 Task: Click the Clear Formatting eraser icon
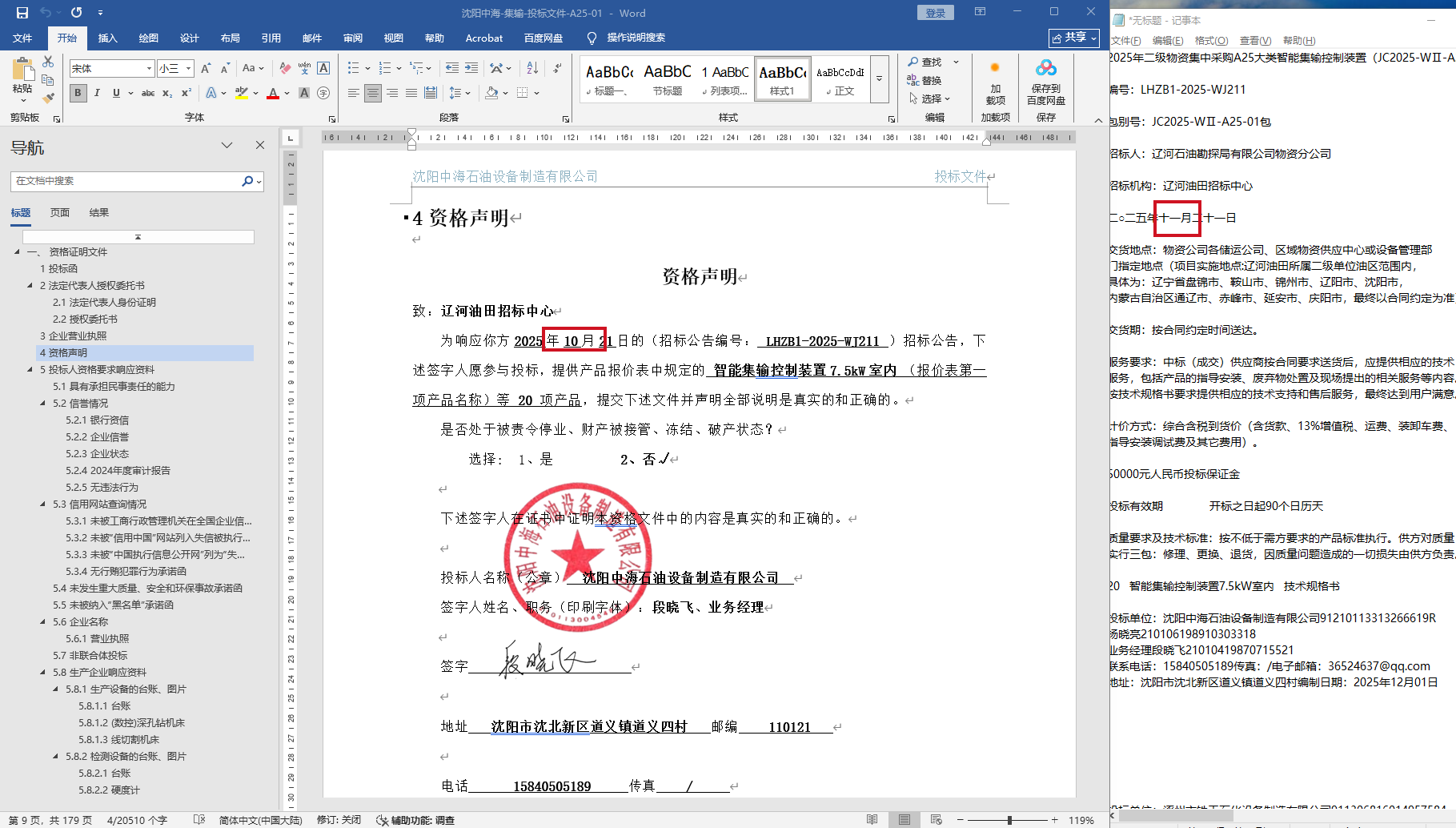285,69
